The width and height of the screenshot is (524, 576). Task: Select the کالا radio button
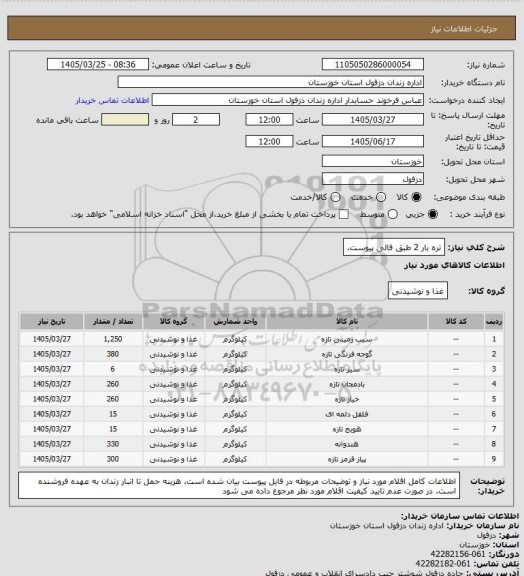click(416, 197)
